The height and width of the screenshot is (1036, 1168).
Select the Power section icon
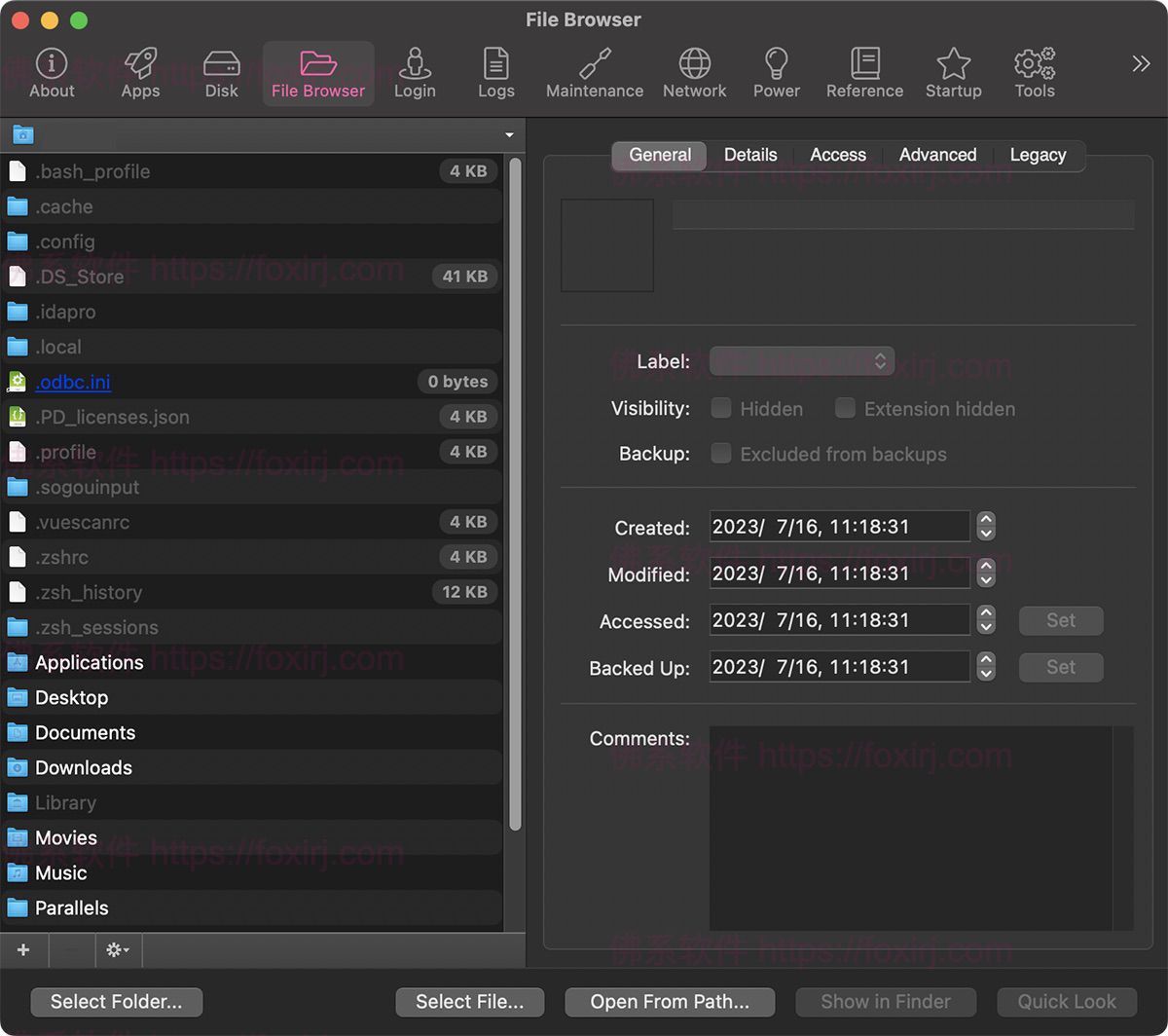pos(776,73)
